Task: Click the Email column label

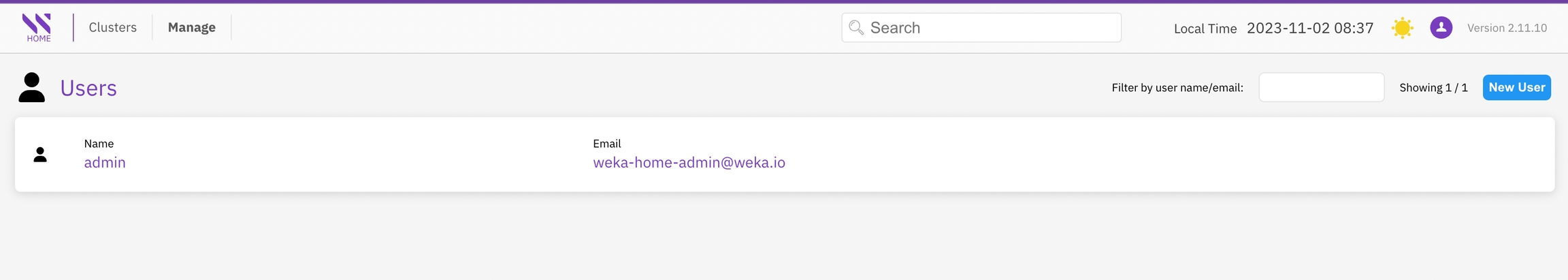Action: click(x=606, y=144)
